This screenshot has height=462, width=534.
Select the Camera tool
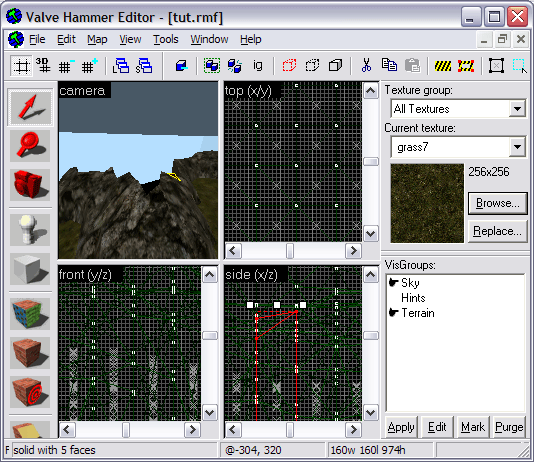[x=30, y=185]
